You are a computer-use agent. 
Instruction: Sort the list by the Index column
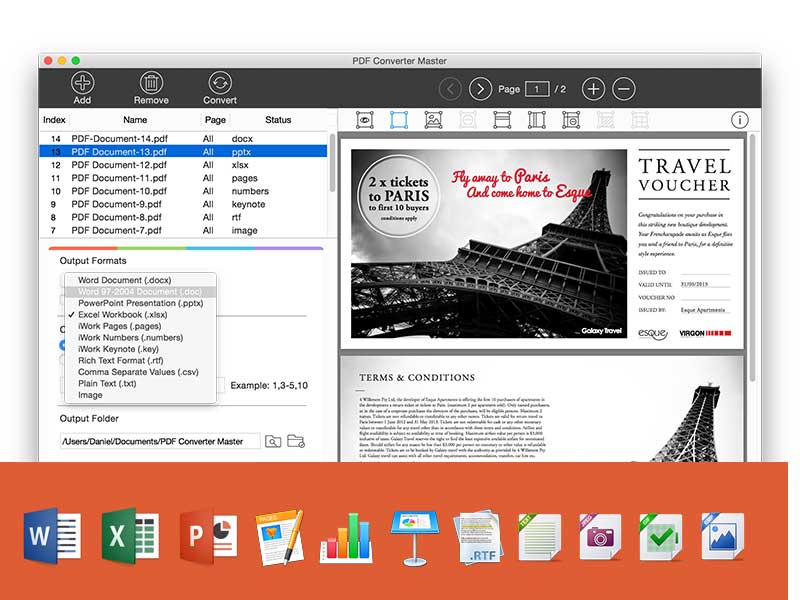pos(54,120)
